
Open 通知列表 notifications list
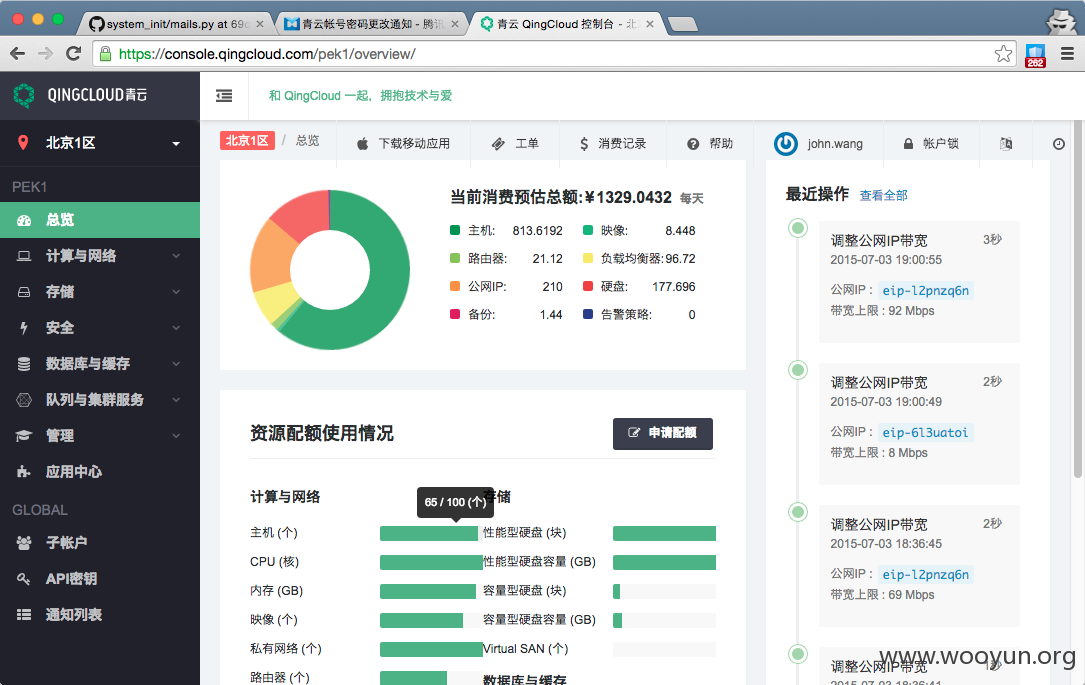[100, 614]
